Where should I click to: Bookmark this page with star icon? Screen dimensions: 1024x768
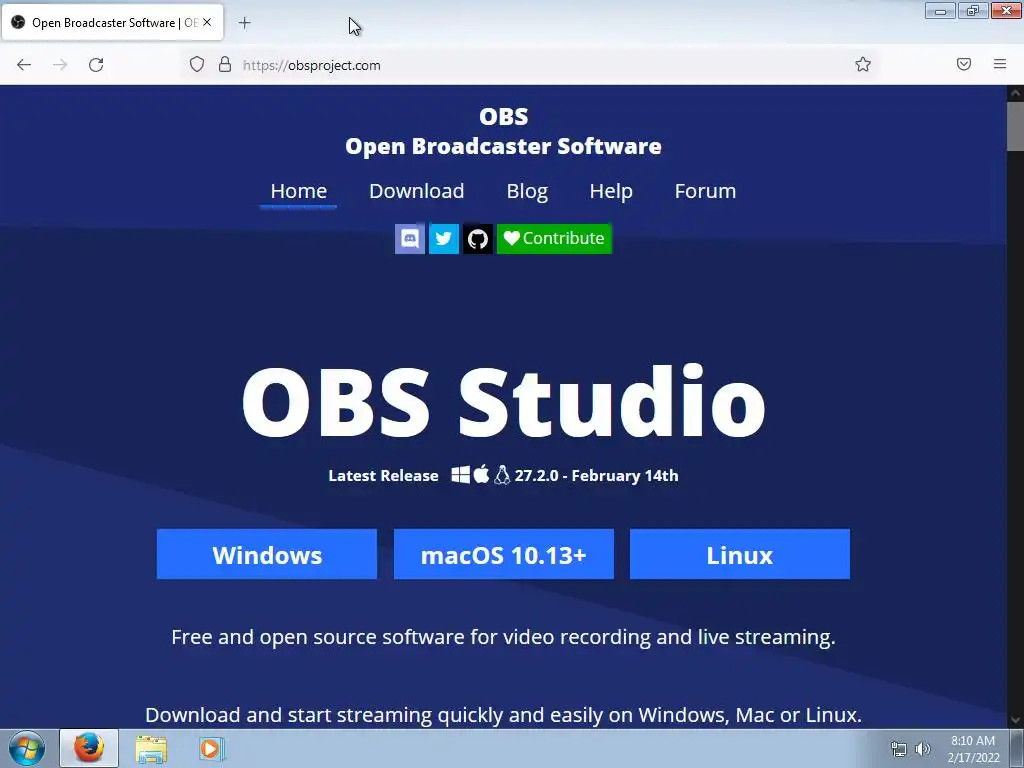(x=863, y=65)
